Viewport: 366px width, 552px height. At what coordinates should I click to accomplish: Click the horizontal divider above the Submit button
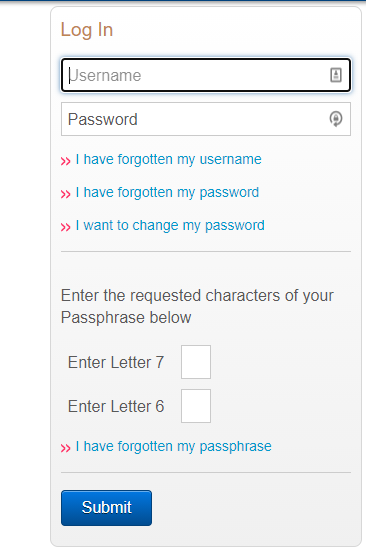tap(206, 472)
